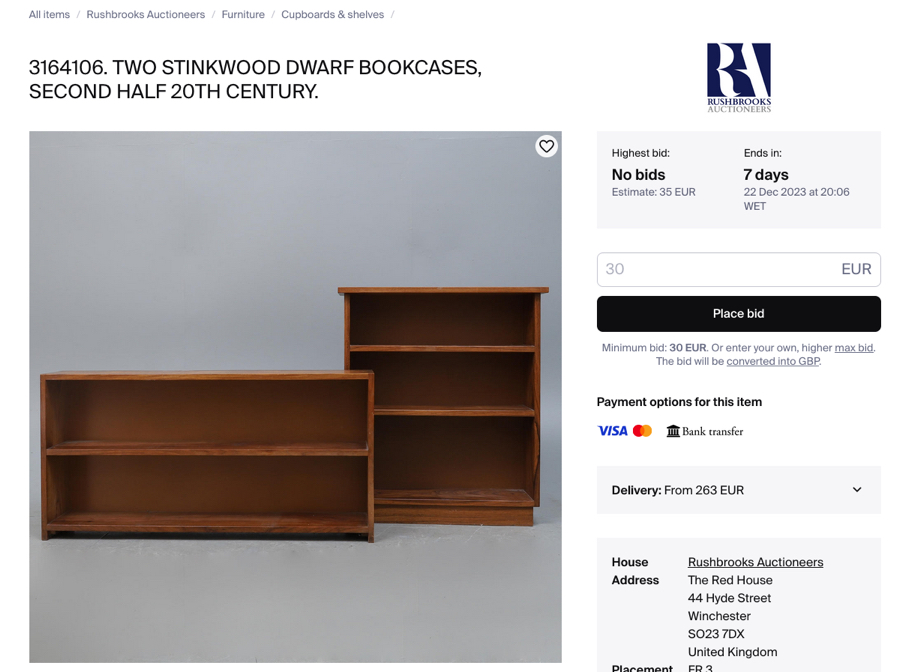Add bookcases to favorites with heart icon
This screenshot has height=672, width=903.
tap(546, 146)
